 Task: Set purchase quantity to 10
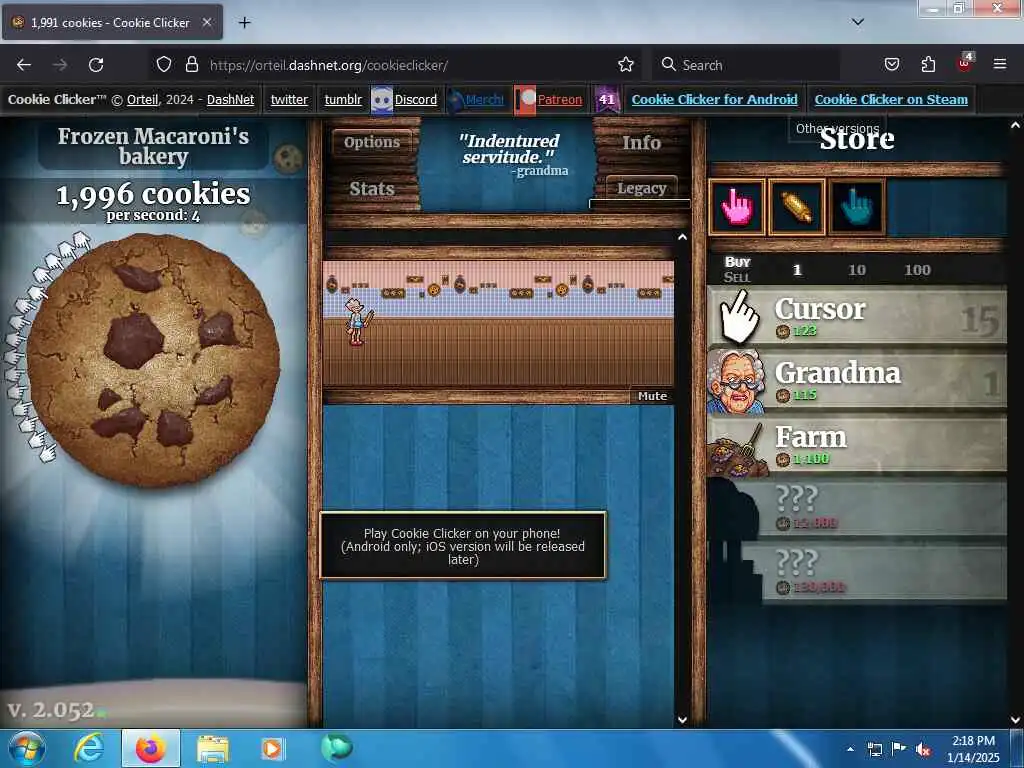click(x=857, y=270)
